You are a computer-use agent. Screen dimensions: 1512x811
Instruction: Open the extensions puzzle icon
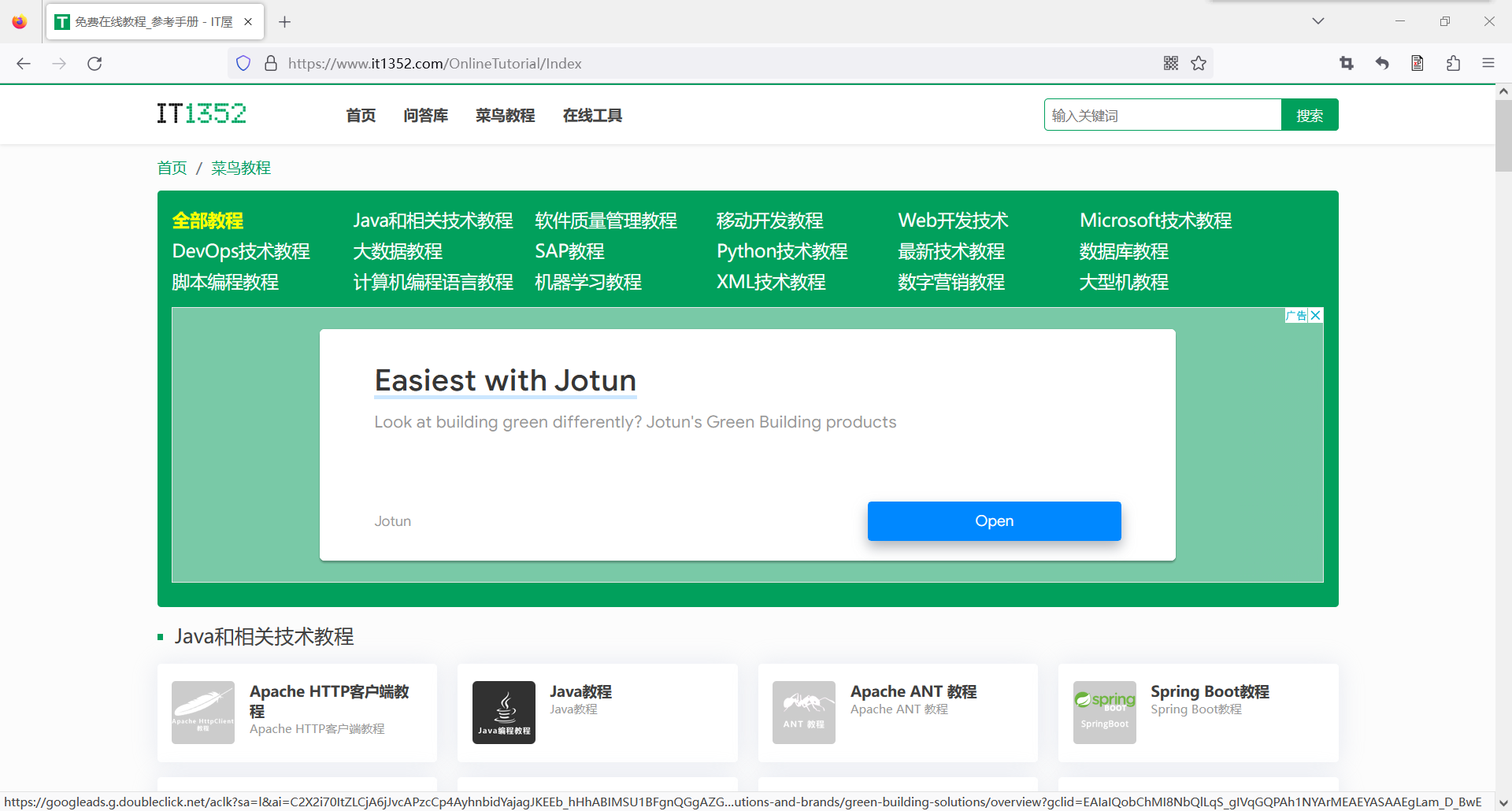click(1453, 64)
